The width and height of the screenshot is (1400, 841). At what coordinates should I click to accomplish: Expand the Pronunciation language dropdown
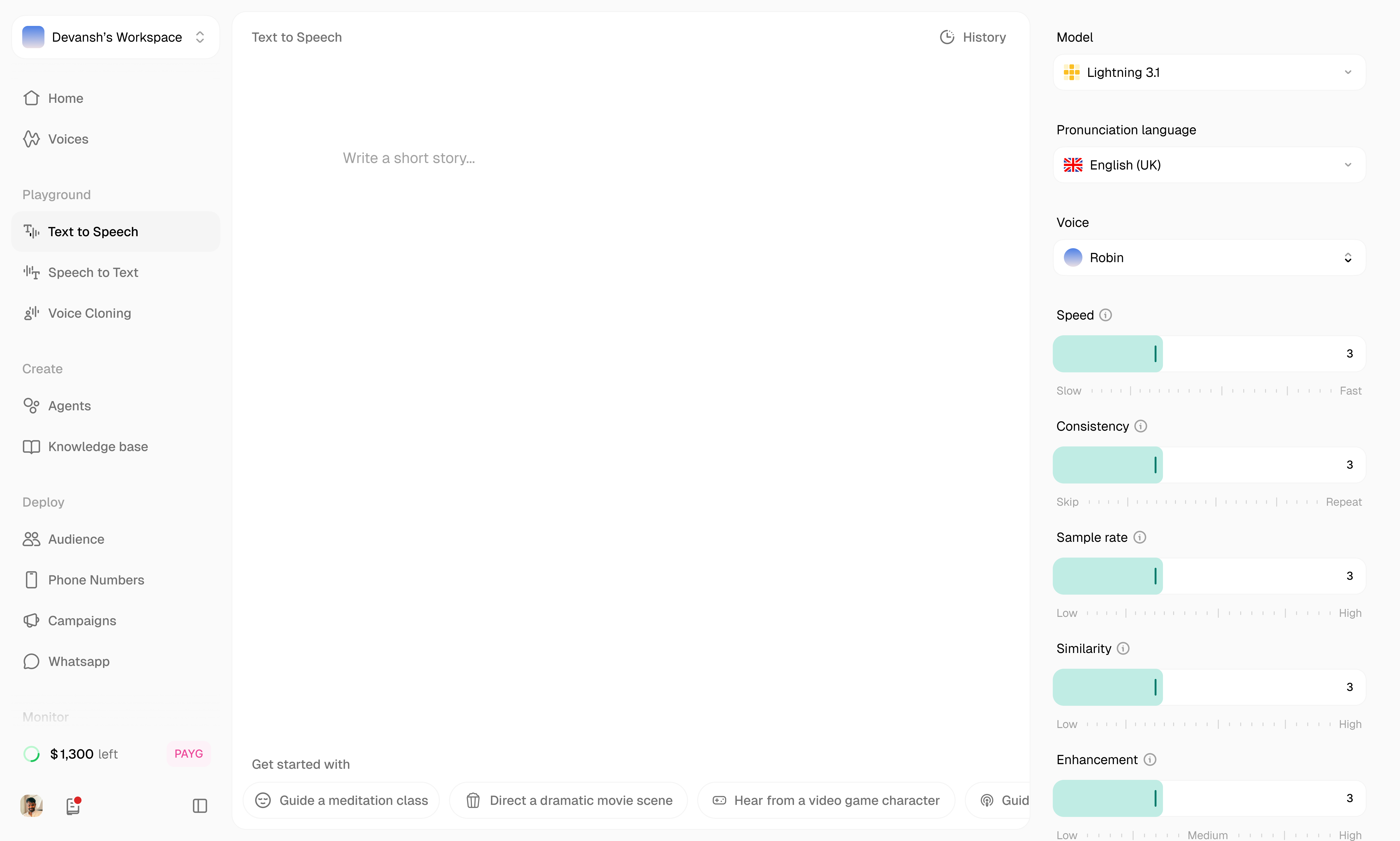[x=1209, y=165]
